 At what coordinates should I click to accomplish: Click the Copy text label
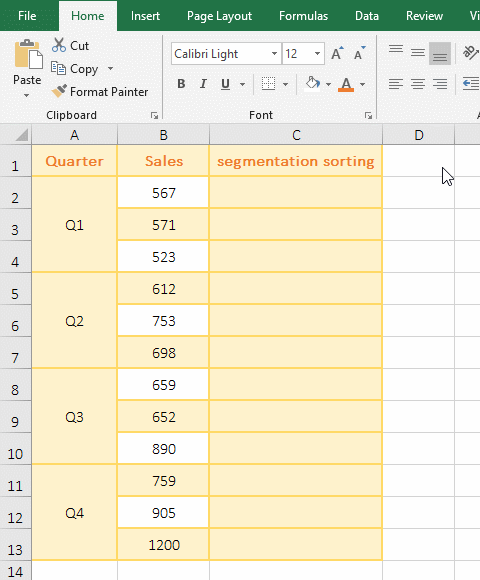tap(84, 69)
